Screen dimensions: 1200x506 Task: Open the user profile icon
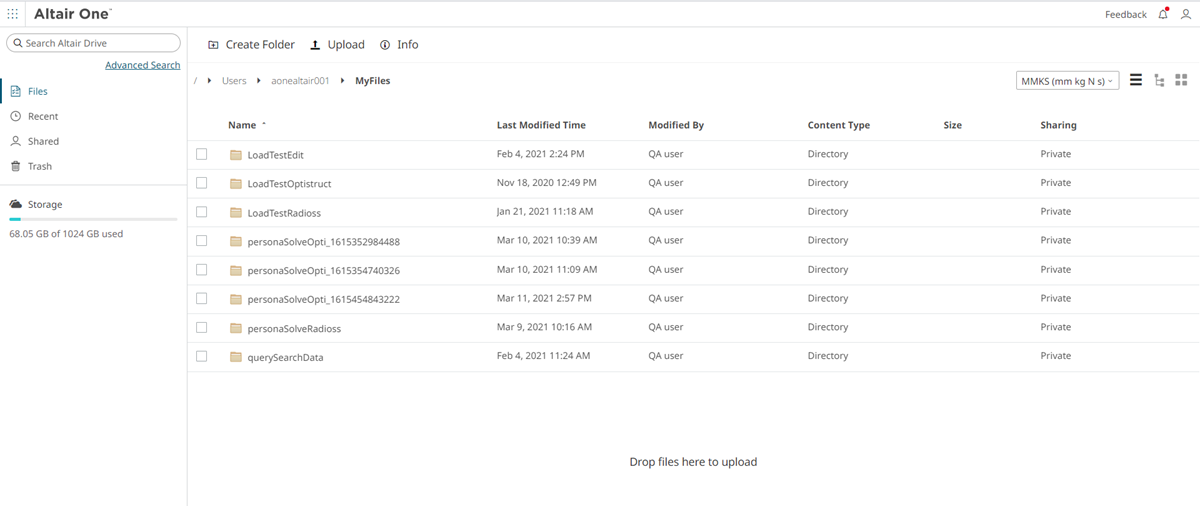coord(1186,14)
